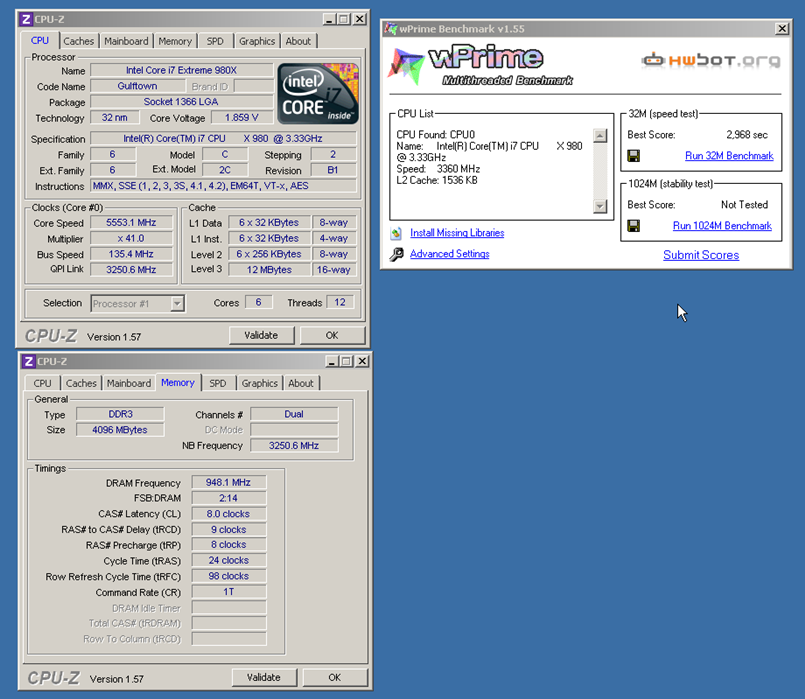Switch to Mainboard tab in bottom CPU-Z window
Screen dimensions: 805x699
[128, 383]
